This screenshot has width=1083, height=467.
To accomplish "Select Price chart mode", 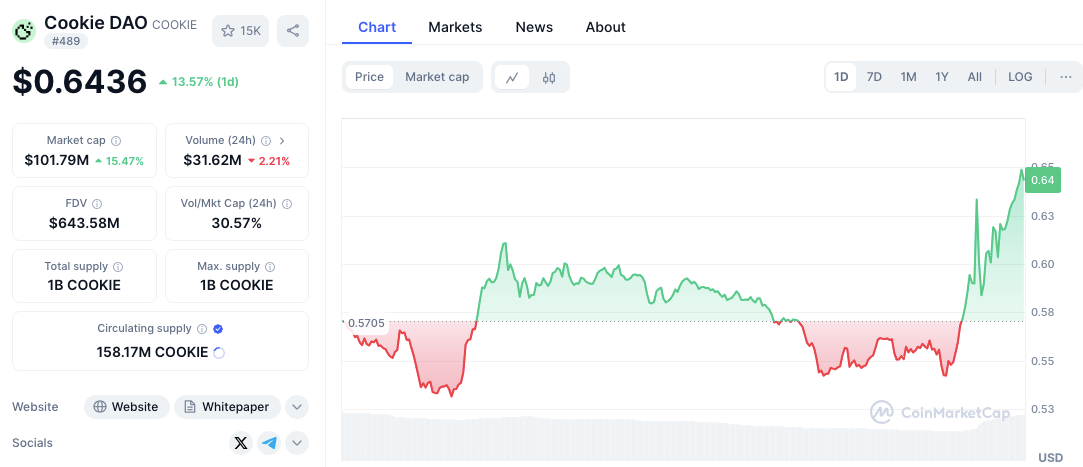I will (x=370, y=77).
